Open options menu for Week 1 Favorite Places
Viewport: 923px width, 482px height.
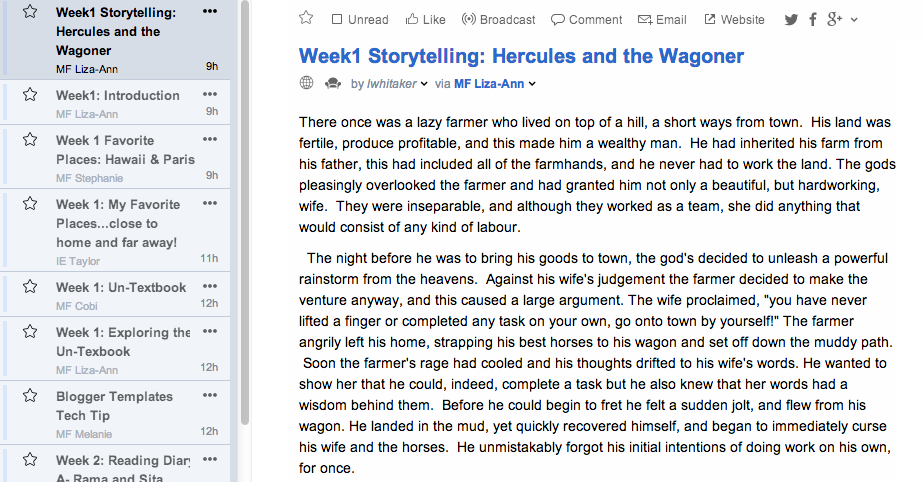(x=210, y=139)
